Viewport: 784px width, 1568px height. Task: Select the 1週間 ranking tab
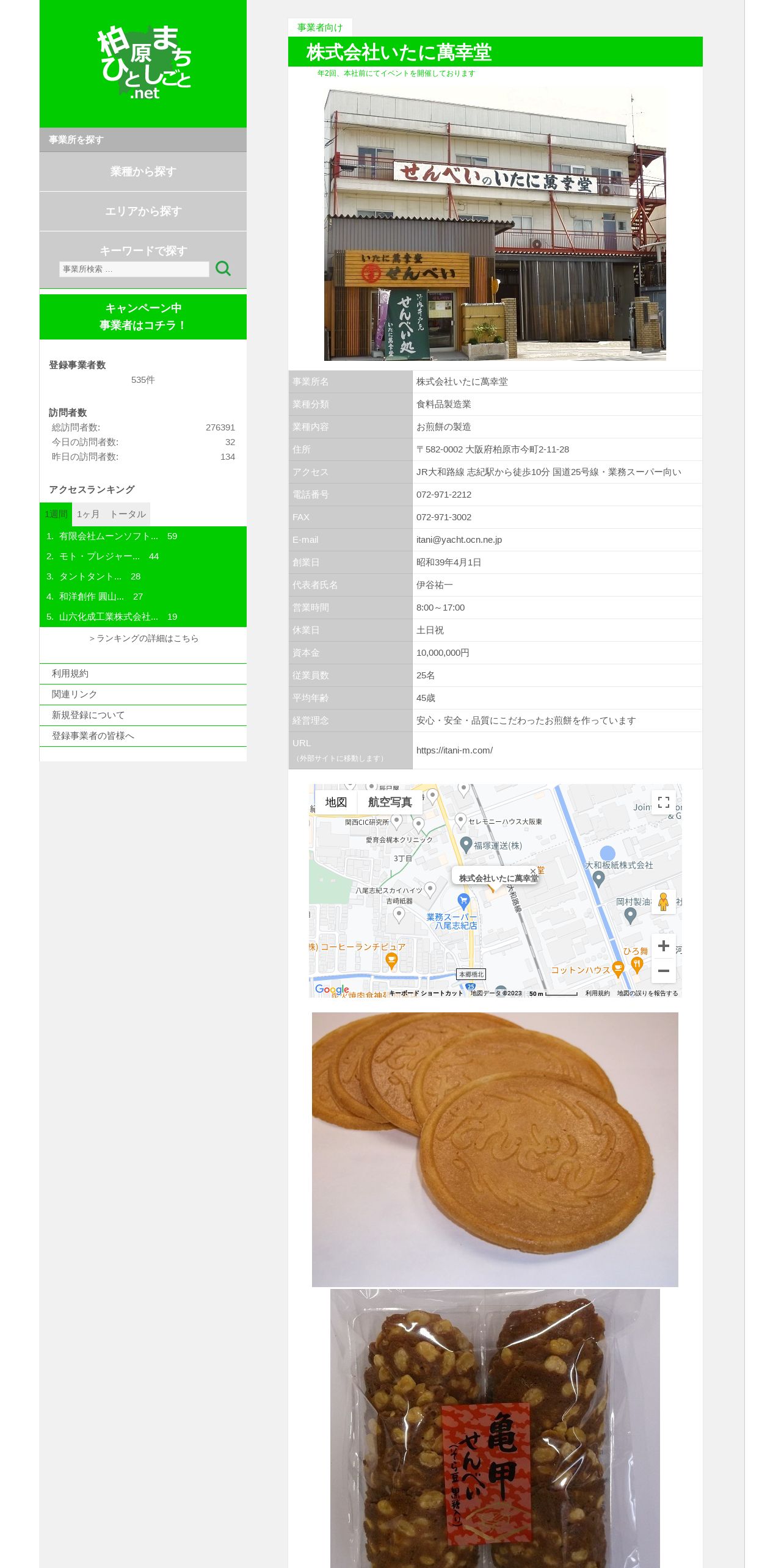click(56, 514)
